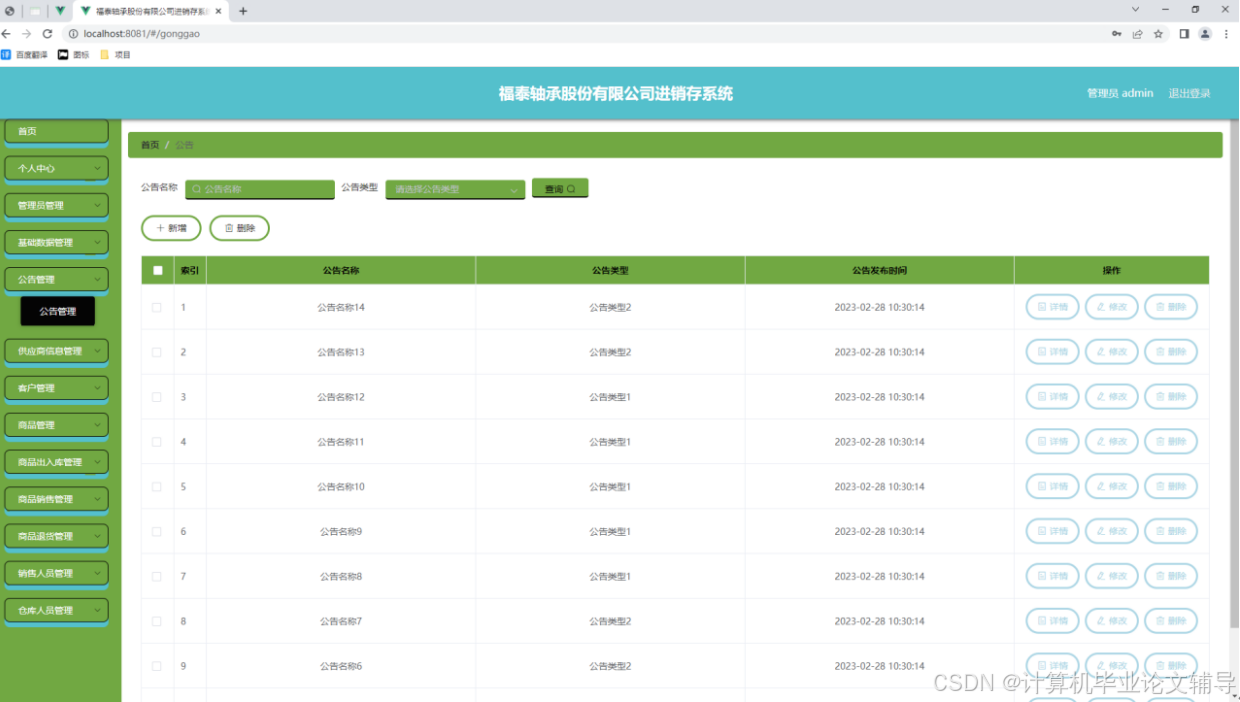Image resolution: width=1240 pixels, height=702 pixels.
Task: Click 修改 for 公告名称10
Action: tap(1111, 487)
